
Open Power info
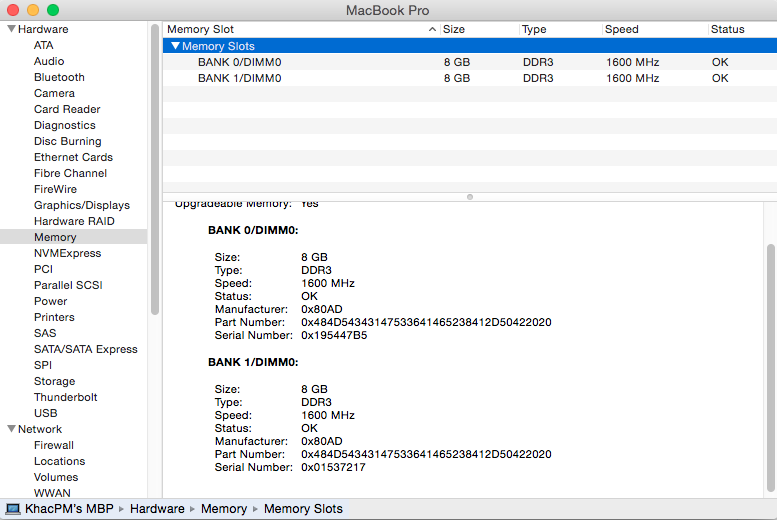click(x=51, y=301)
